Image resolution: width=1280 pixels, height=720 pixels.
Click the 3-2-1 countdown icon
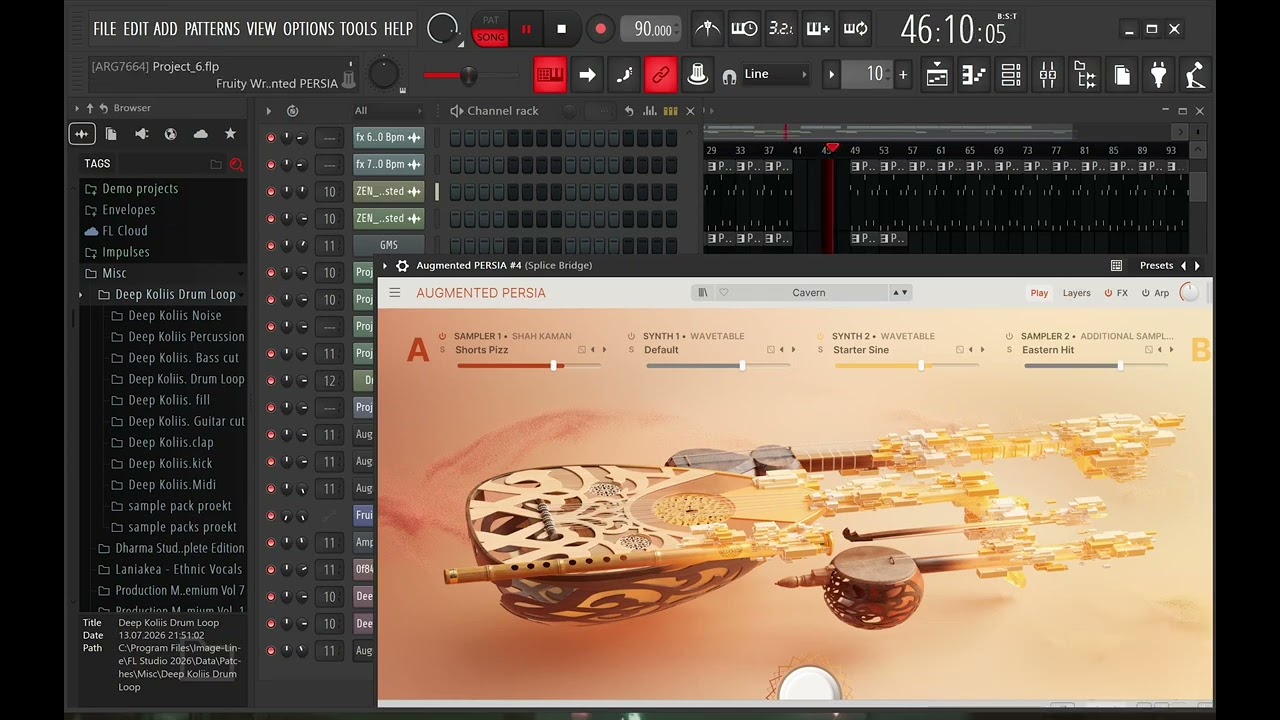pyautogui.click(x=781, y=29)
